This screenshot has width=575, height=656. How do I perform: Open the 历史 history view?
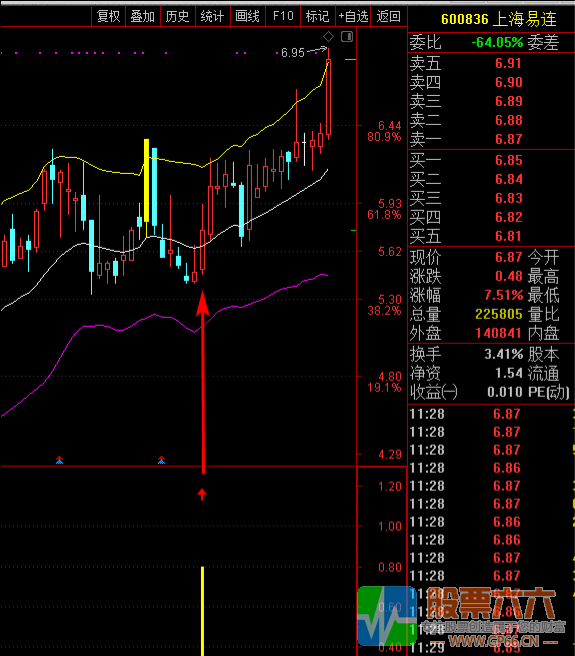click(x=178, y=16)
